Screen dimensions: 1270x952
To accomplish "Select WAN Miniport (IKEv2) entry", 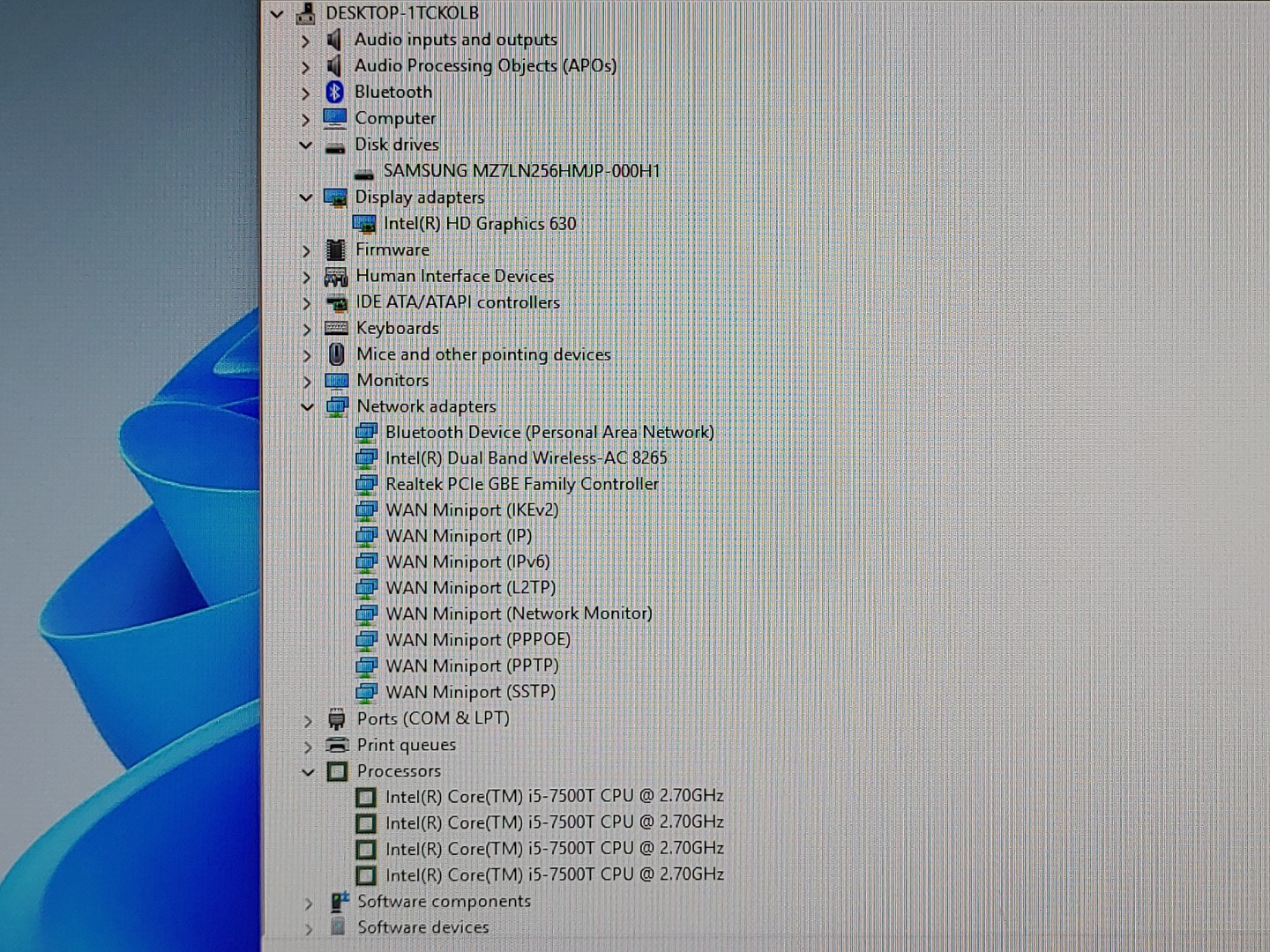I will click(472, 510).
